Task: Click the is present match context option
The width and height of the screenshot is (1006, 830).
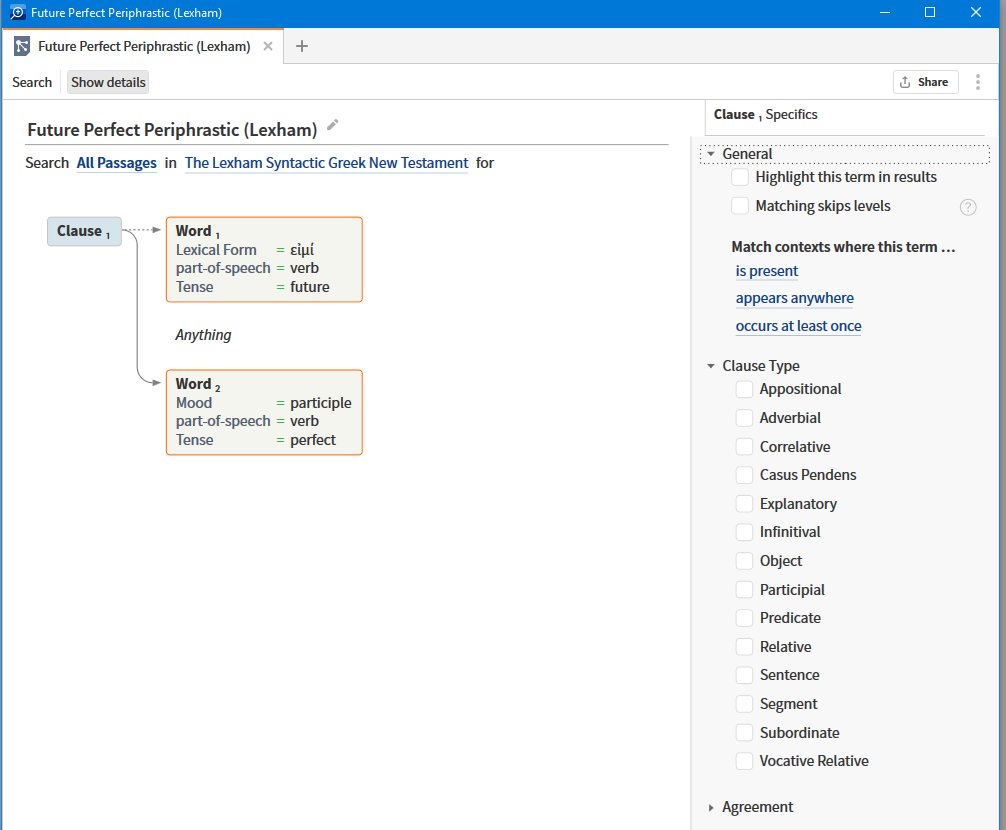Action: (x=766, y=271)
